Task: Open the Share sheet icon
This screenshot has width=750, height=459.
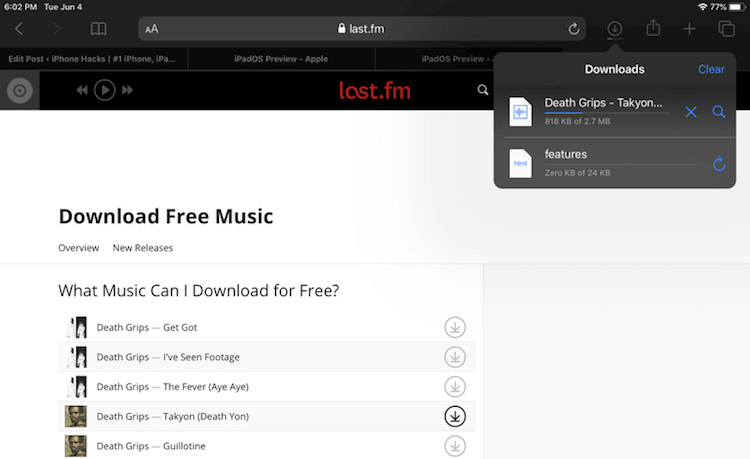Action: point(653,28)
